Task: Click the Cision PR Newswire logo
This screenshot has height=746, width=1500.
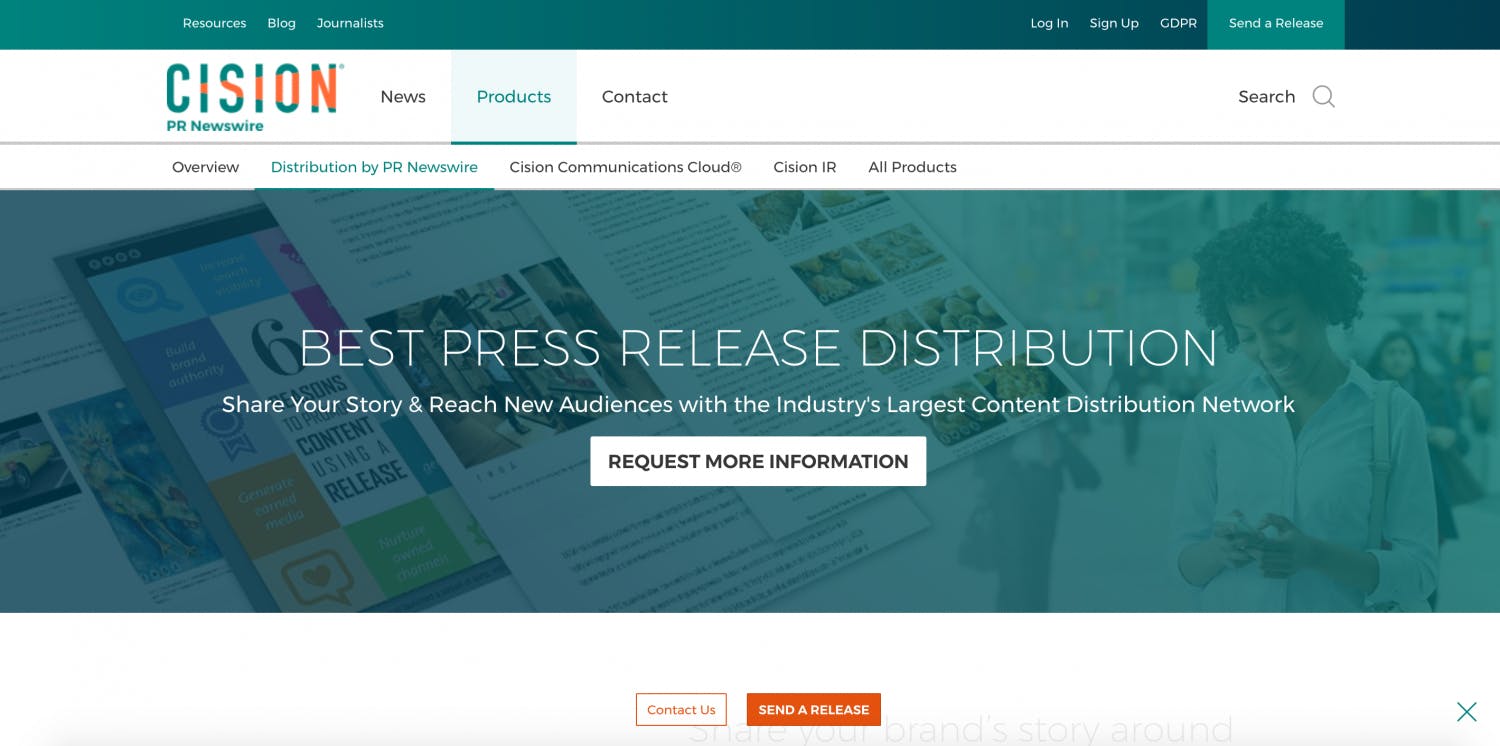Action: coord(255,97)
